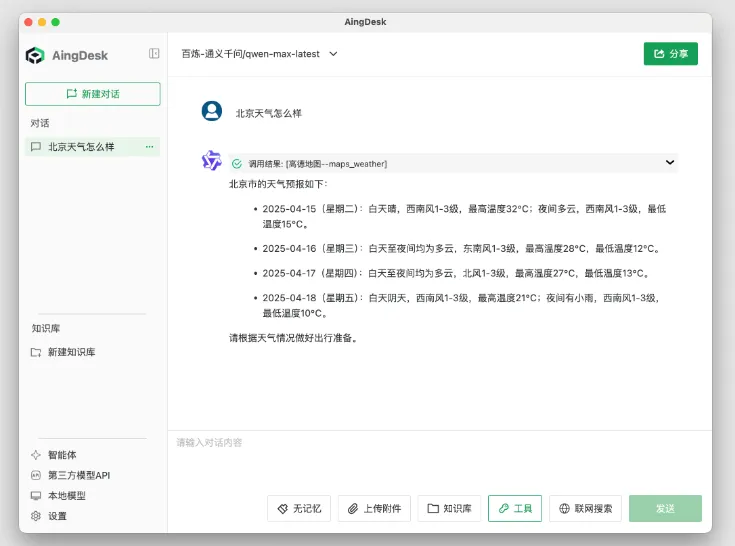Click the 2025-04-15 (星期二) forecast entry
Image resolution: width=735 pixels, height=546 pixels.
click(464, 217)
